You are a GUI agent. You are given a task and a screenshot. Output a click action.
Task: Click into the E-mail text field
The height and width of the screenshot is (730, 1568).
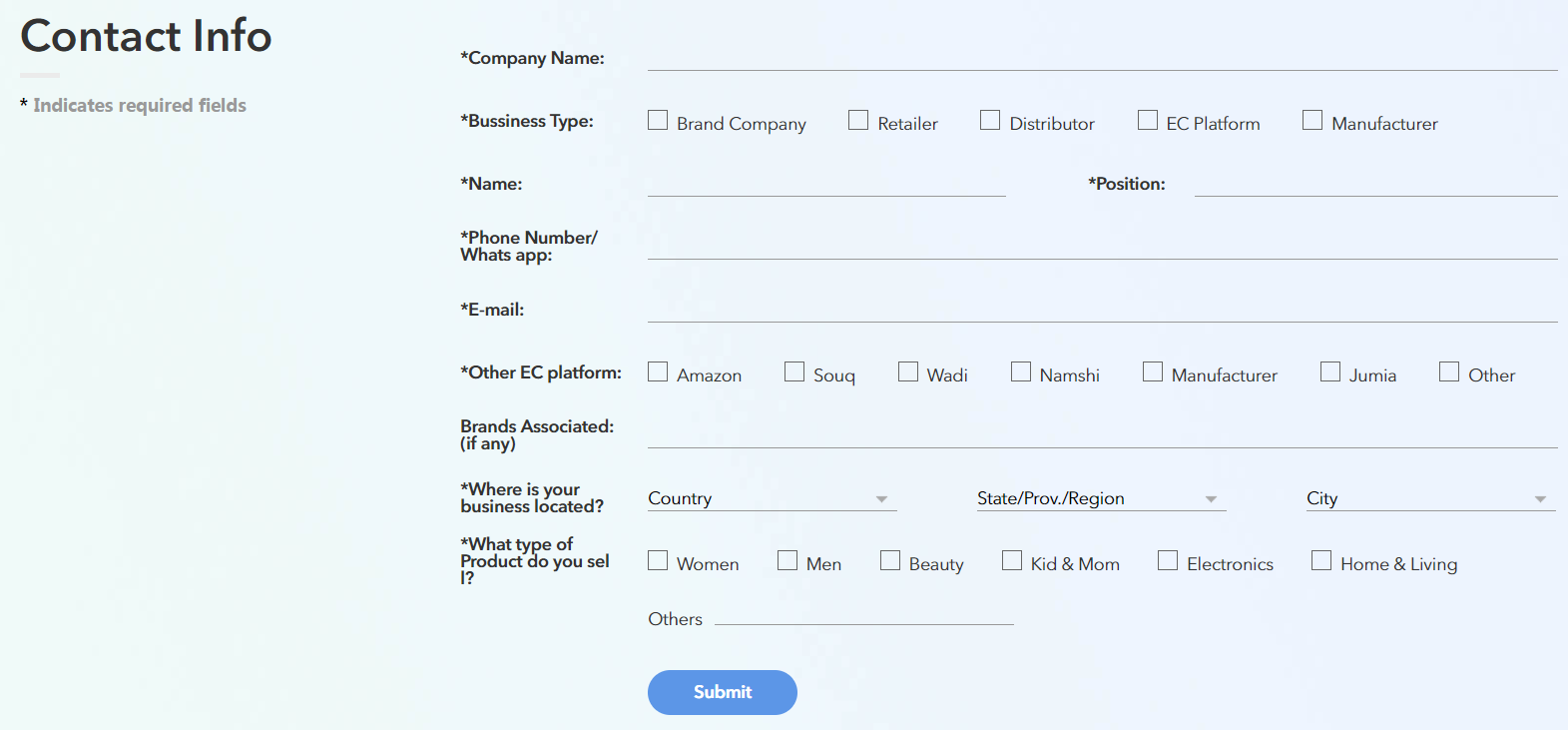tap(1102, 310)
